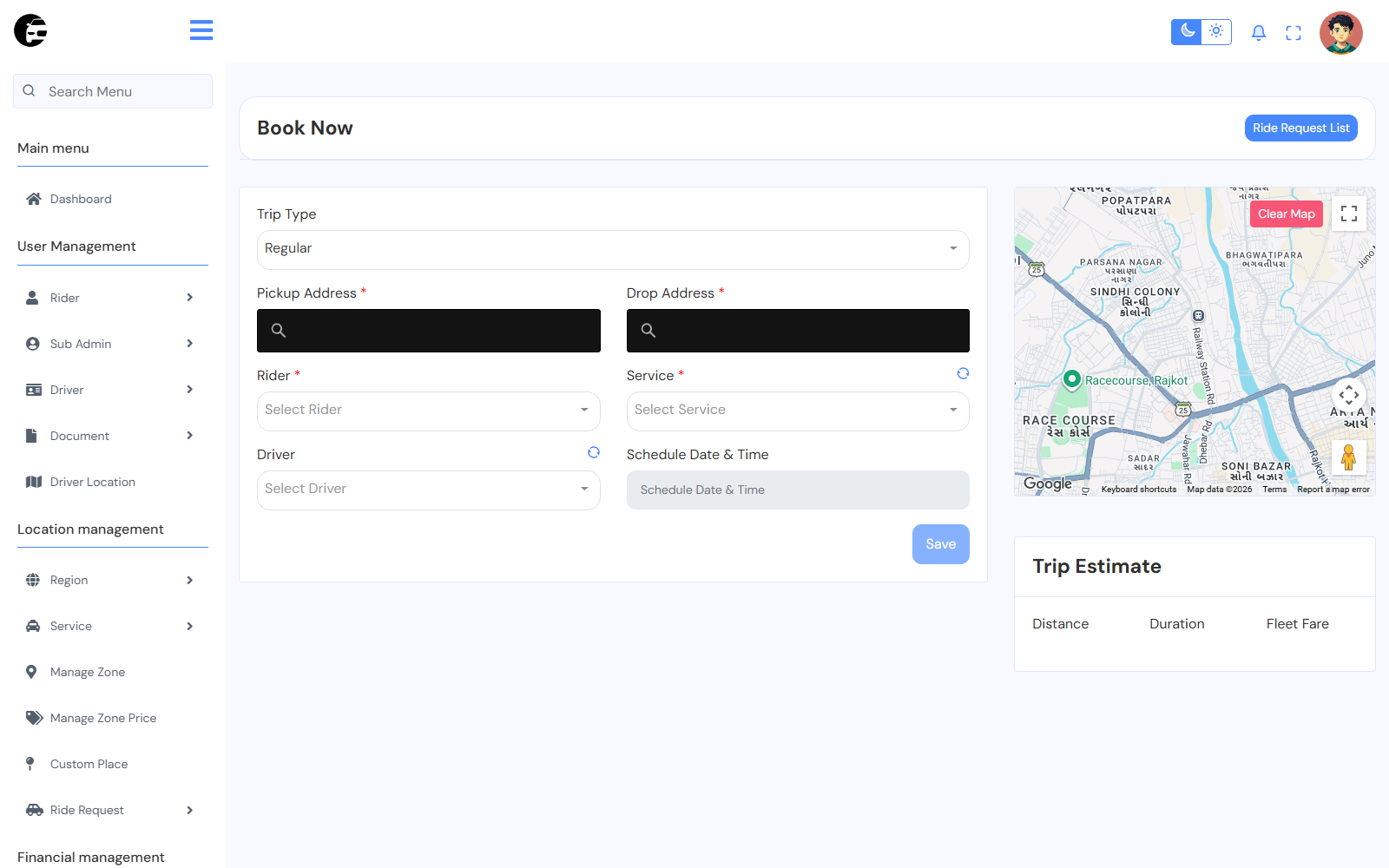Refresh the Driver list icon

(594, 452)
